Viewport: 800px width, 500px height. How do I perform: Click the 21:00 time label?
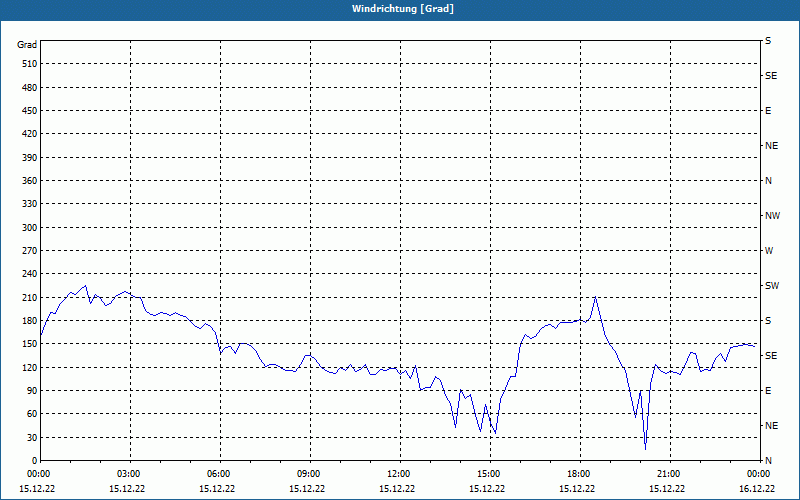click(x=670, y=474)
